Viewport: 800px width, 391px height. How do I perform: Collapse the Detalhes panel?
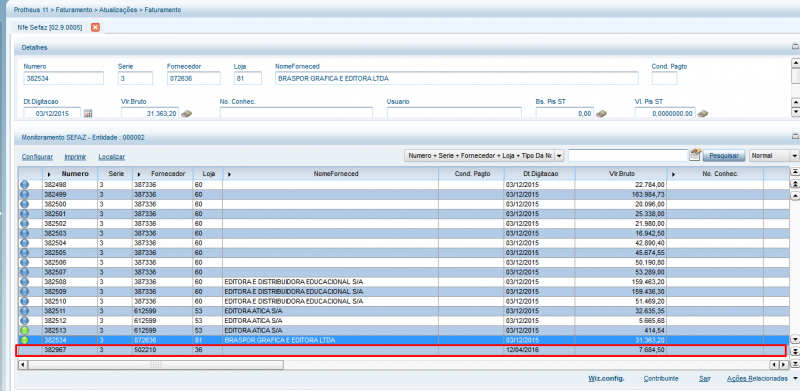[794, 47]
